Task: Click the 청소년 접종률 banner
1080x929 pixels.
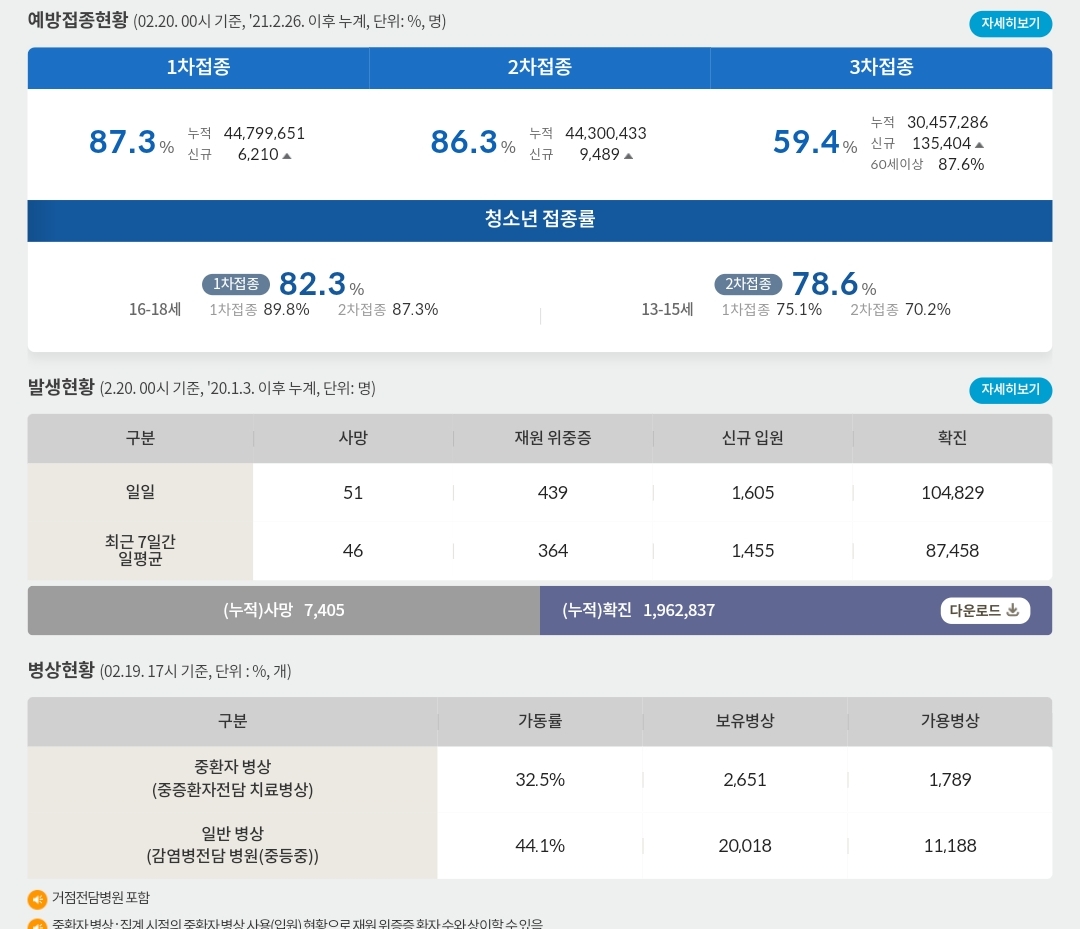Action: 540,220
